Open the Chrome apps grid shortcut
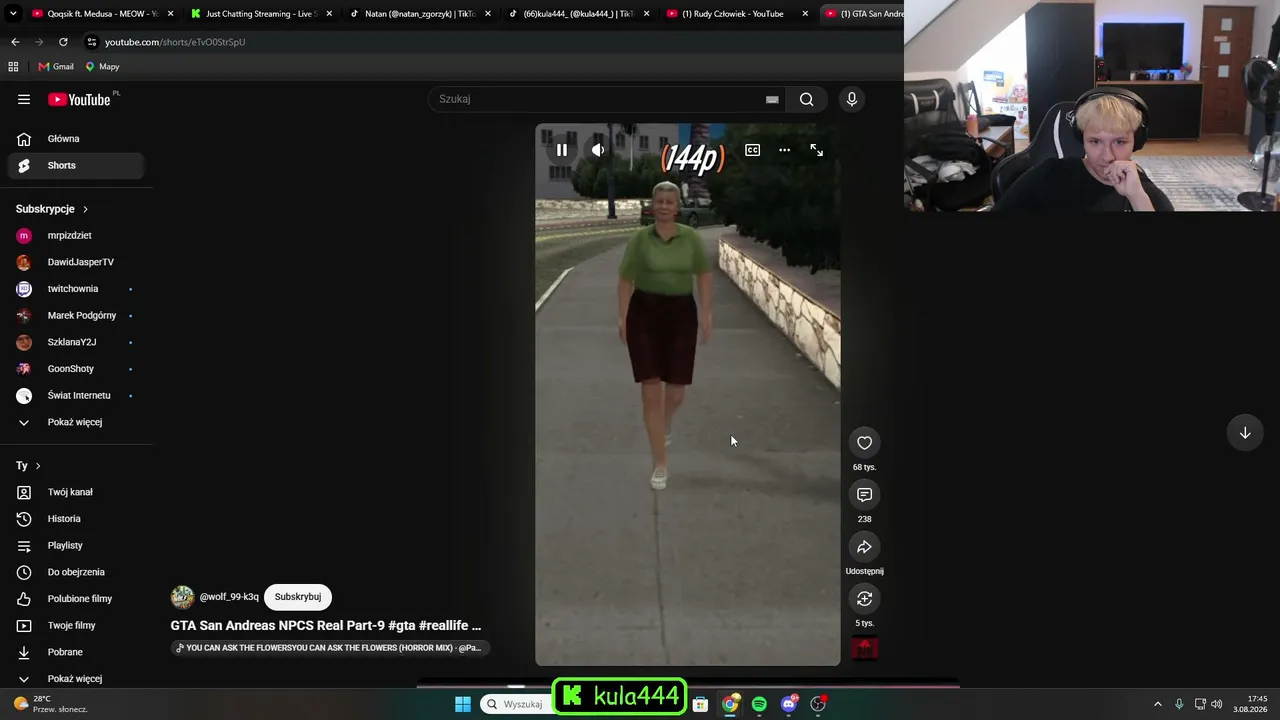The height and width of the screenshot is (720, 1280). coord(13,67)
